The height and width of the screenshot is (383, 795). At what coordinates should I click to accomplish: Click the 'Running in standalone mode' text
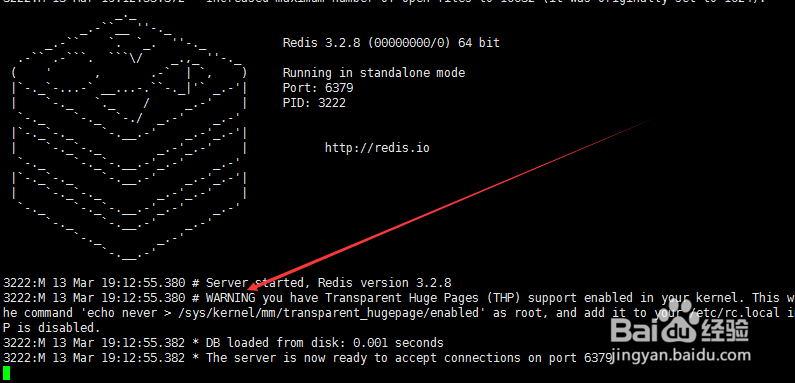coord(374,73)
